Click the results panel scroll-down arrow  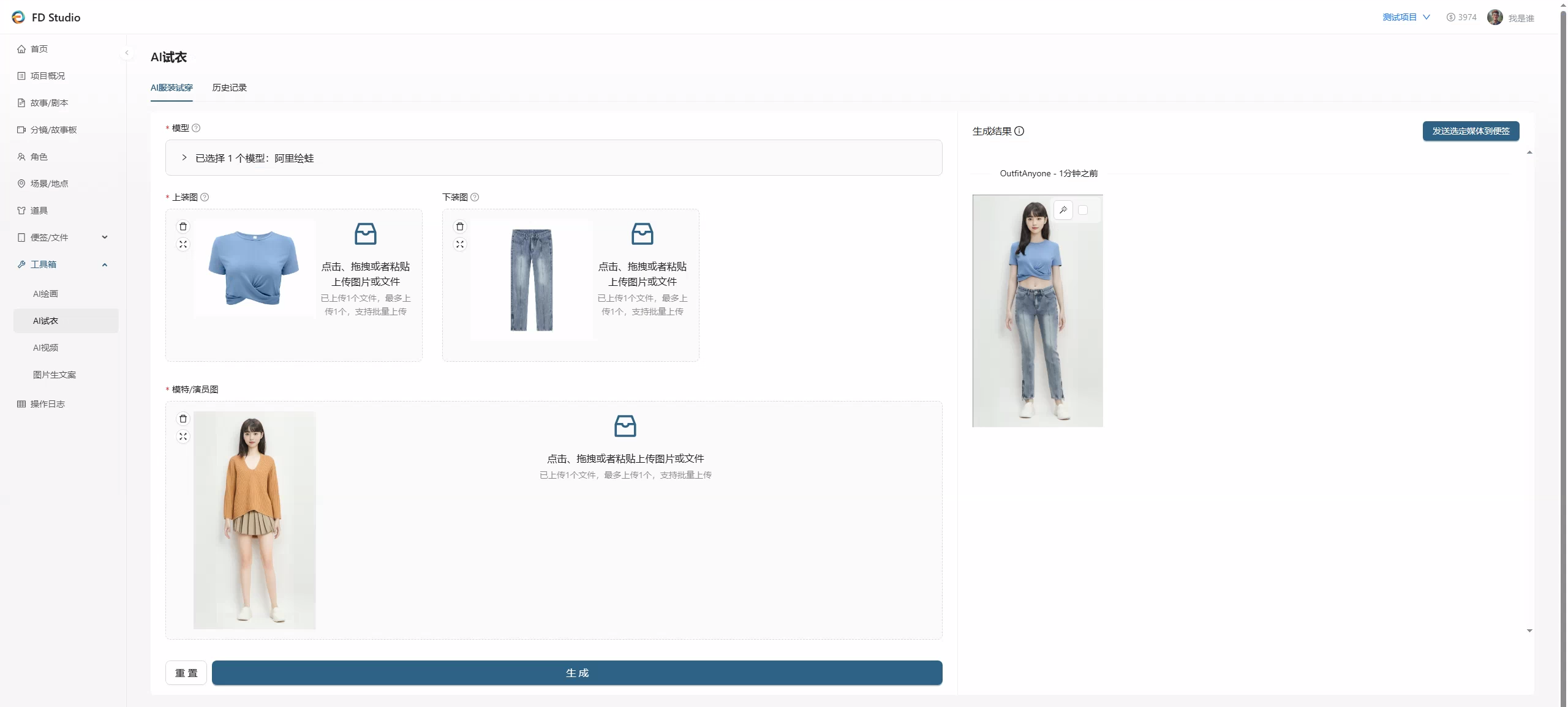coord(1529,630)
